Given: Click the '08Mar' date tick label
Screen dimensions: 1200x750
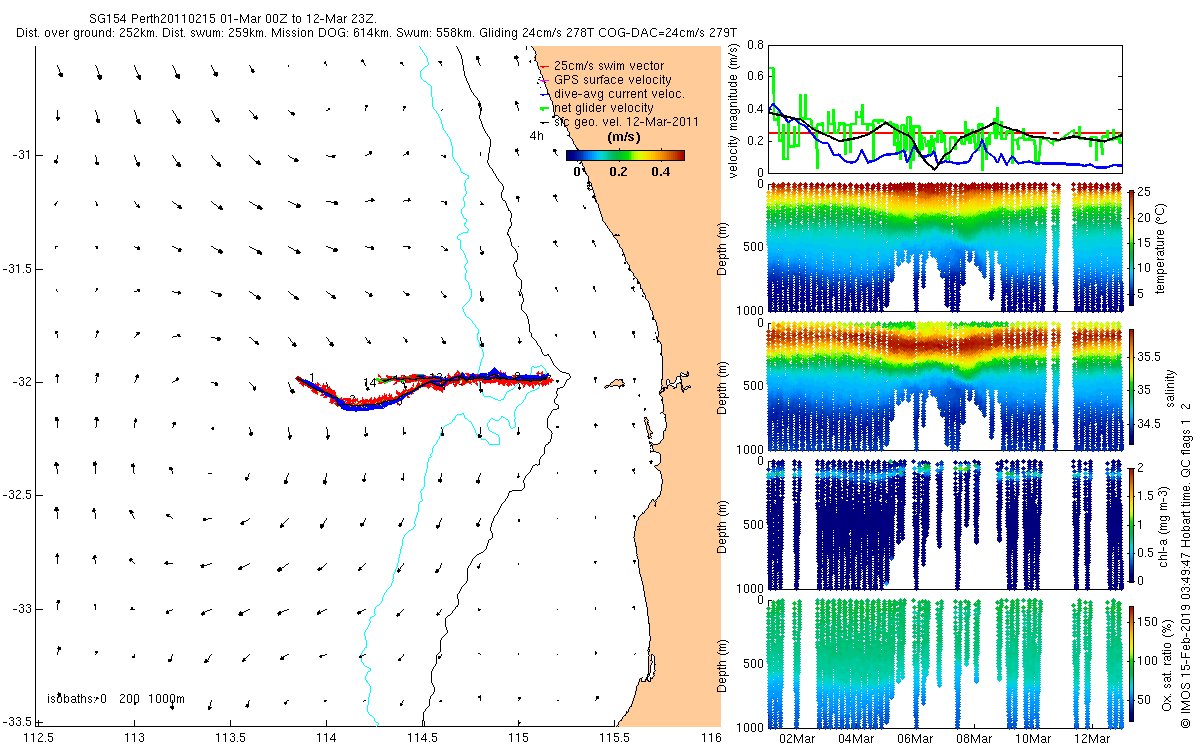Looking at the screenshot, I should tap(973, 738).
